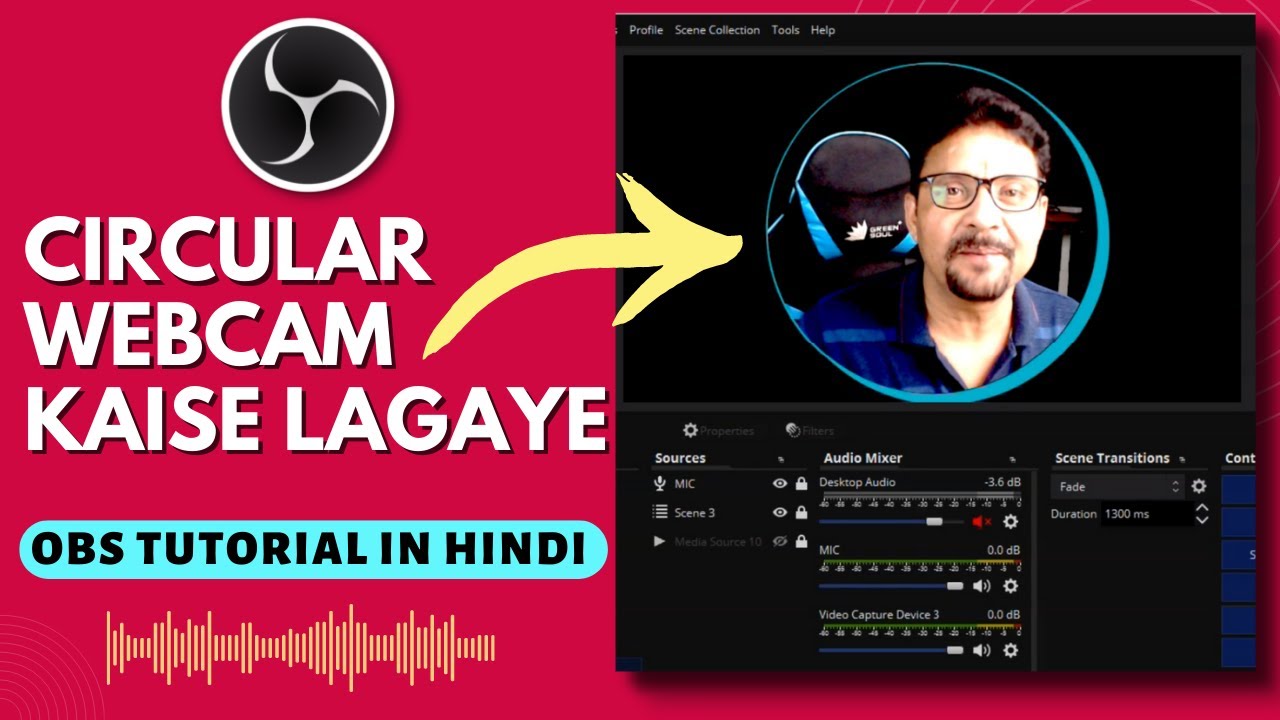1280x720 pixels.
Task: Click the Properties button below the preview
Action: tap(718, 431)
